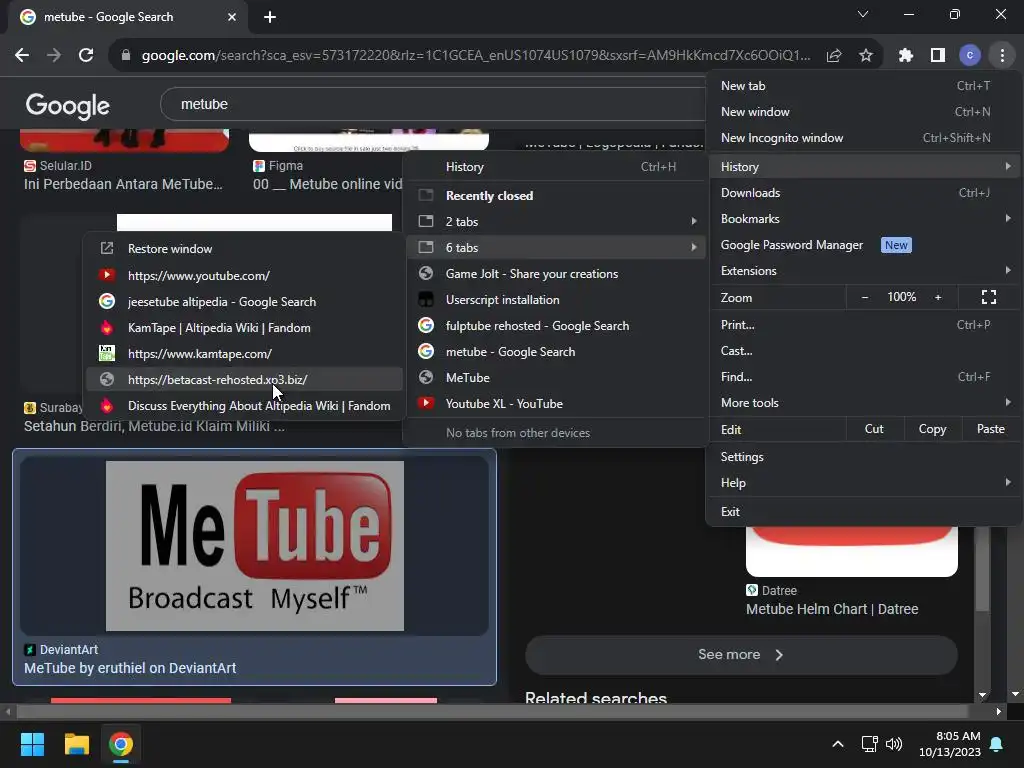This screenshot has height=768, width=1024.
Task: Expand the Extensions submenu
Action: [864, 270]
